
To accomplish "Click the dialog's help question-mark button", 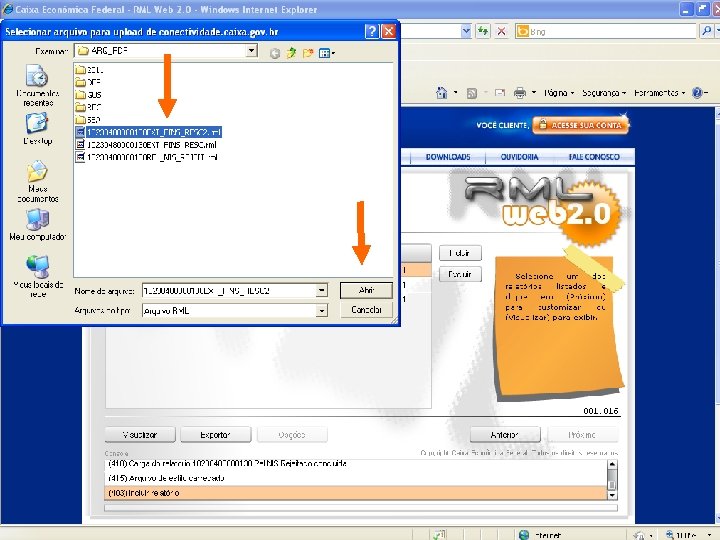I will 372,31.
